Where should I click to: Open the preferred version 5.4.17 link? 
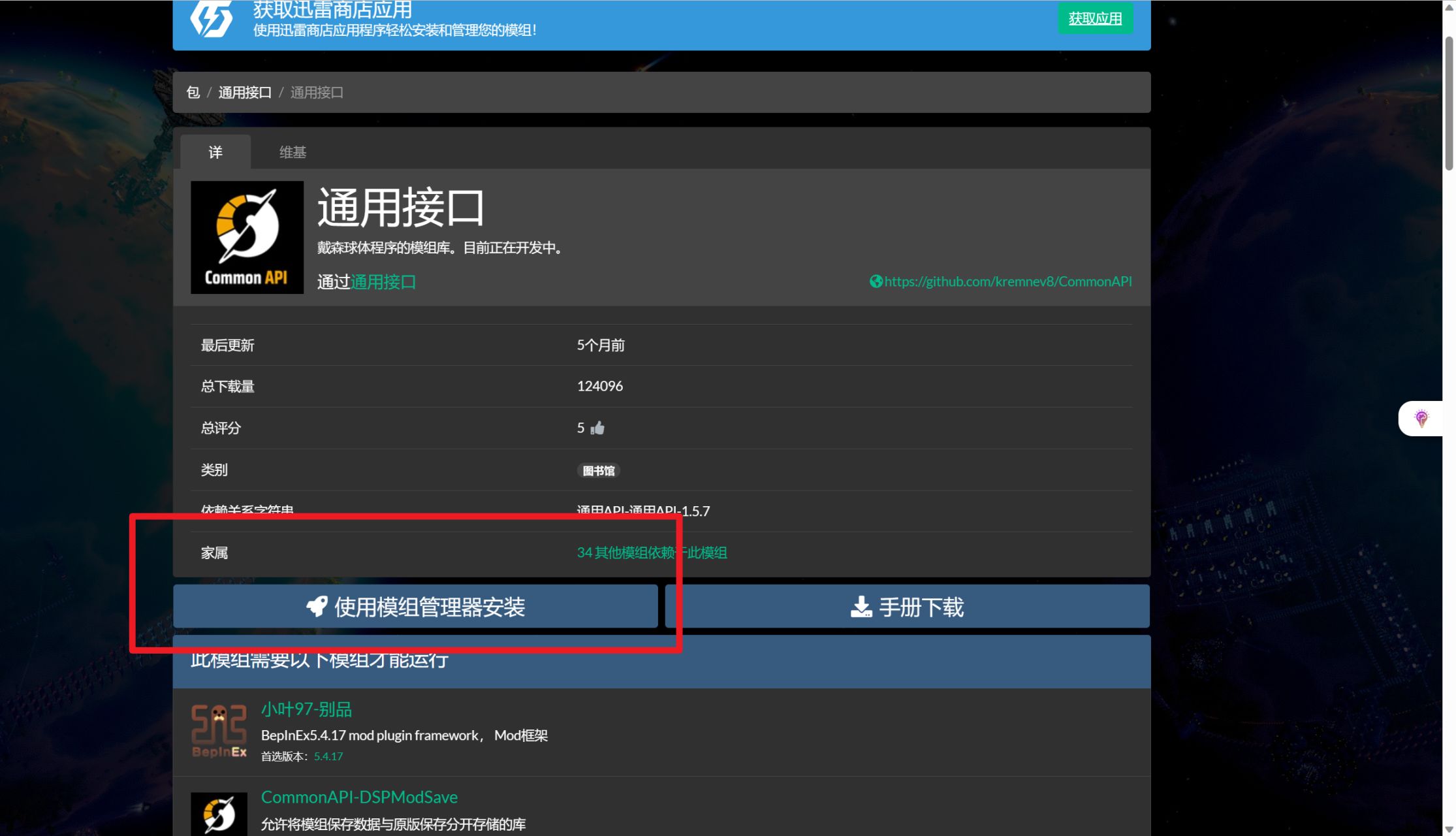click(x=328, y=756)
